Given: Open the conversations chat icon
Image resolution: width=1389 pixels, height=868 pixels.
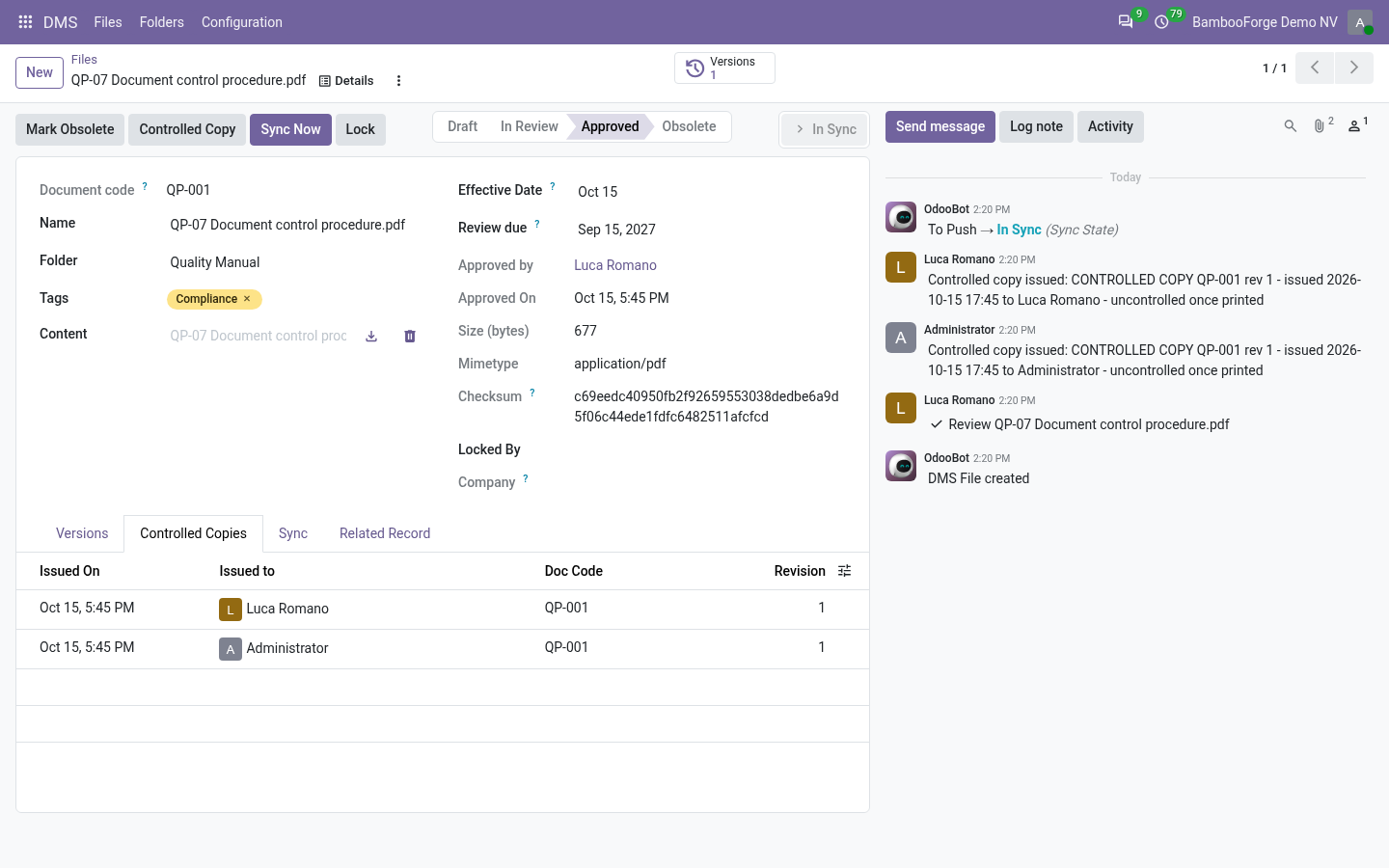Looking at the screenshot, I should point(1126,22).
